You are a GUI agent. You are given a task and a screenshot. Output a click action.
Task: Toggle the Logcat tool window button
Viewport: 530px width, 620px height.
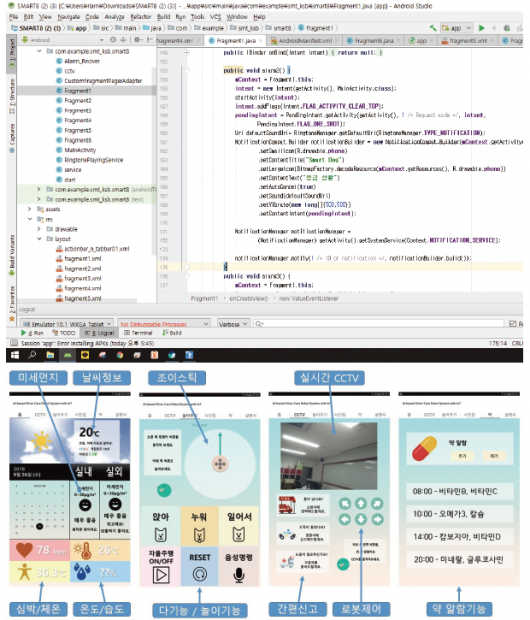tap(99, 333)
